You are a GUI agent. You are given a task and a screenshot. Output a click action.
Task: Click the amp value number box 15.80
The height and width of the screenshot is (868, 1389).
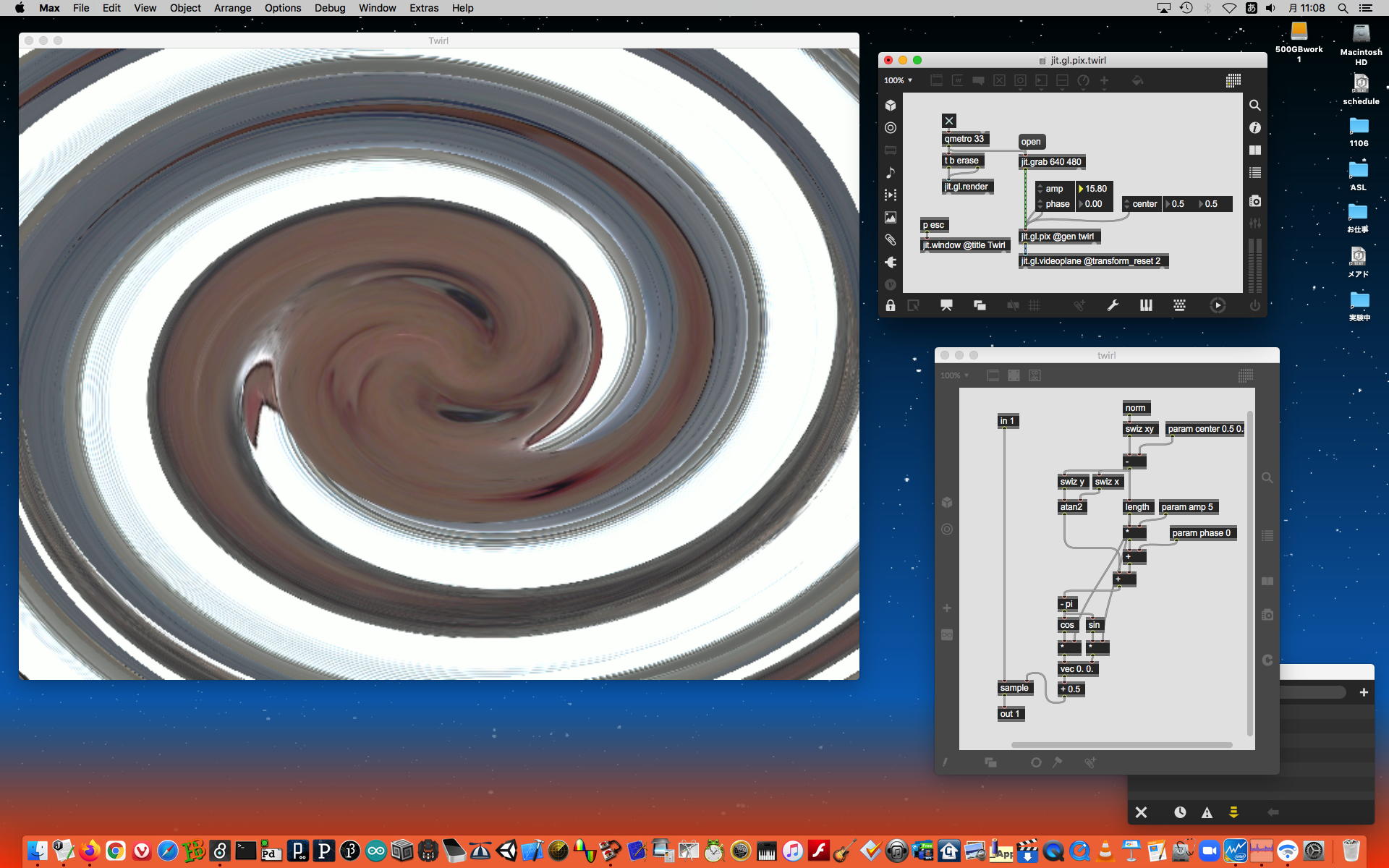[1097, 189]
